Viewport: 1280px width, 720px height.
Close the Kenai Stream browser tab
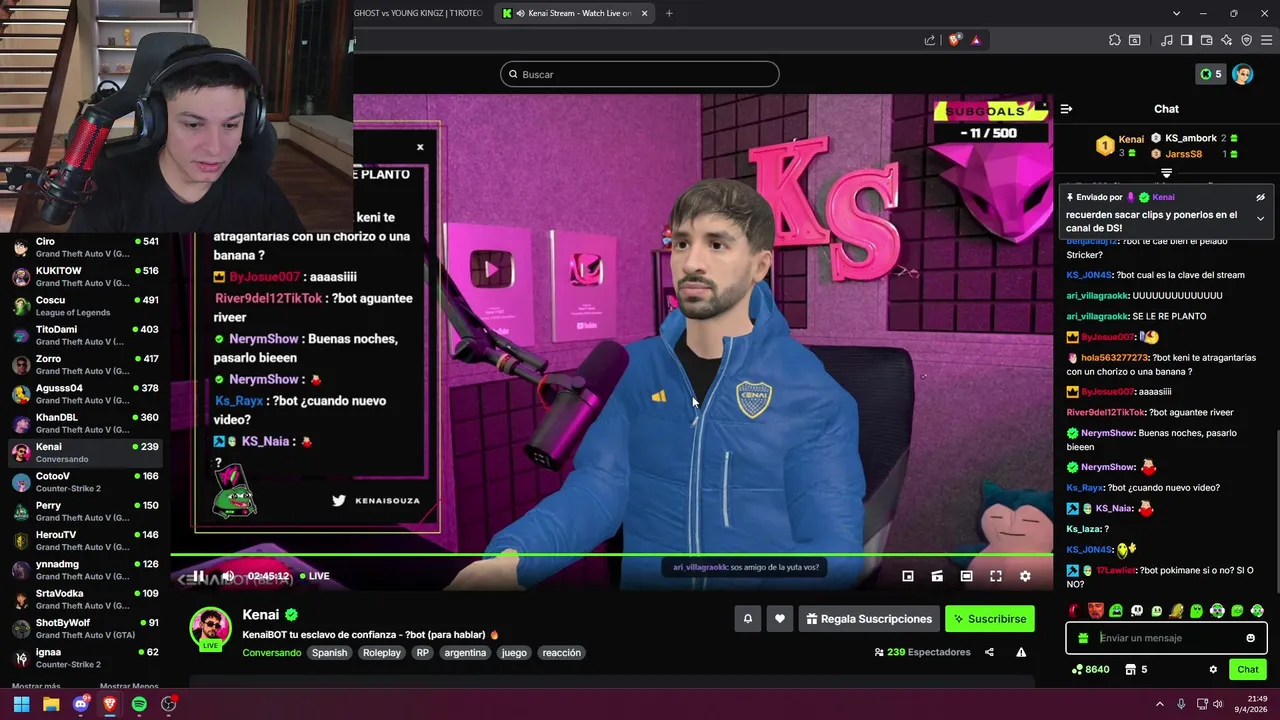[644, 13]
